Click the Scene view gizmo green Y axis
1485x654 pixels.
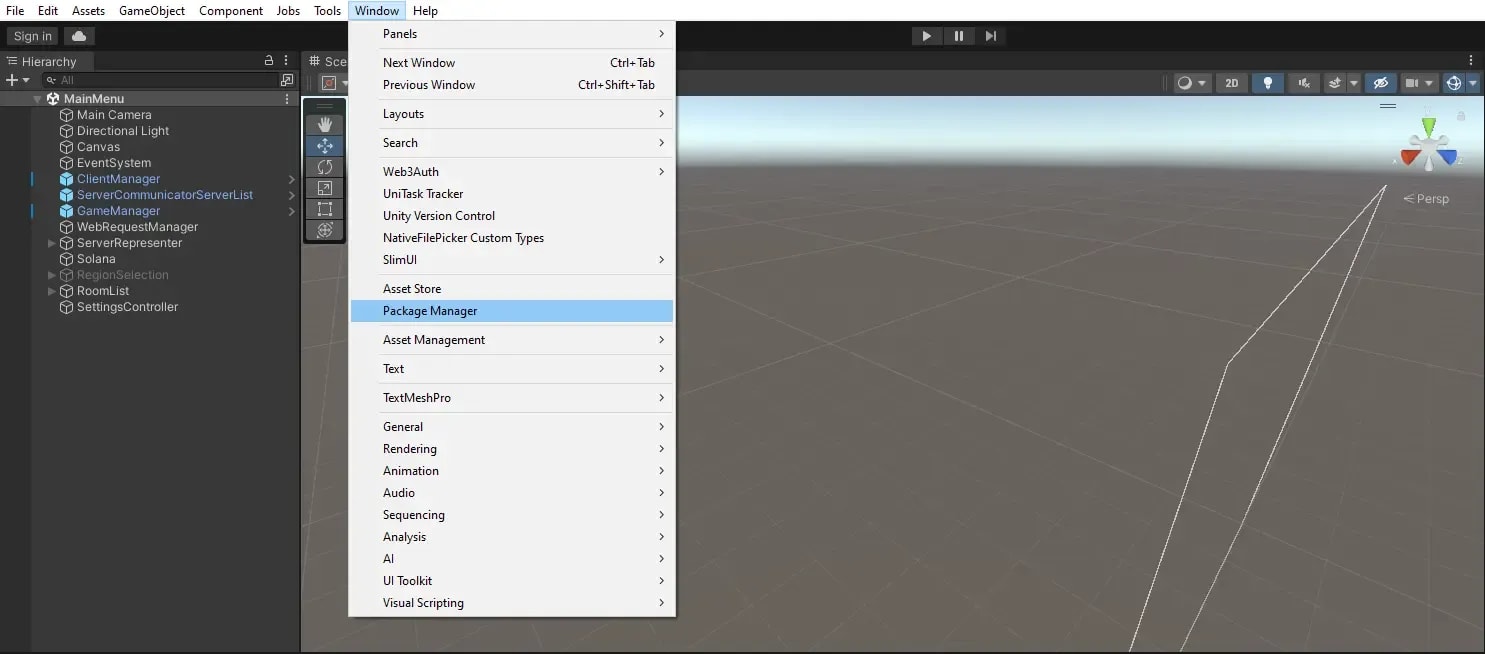(1429, 127)
